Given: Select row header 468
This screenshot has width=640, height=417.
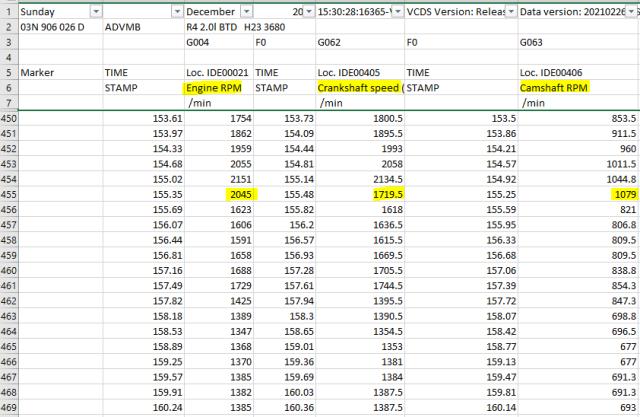Looking at the screenshot, I should tap(8, 393).
